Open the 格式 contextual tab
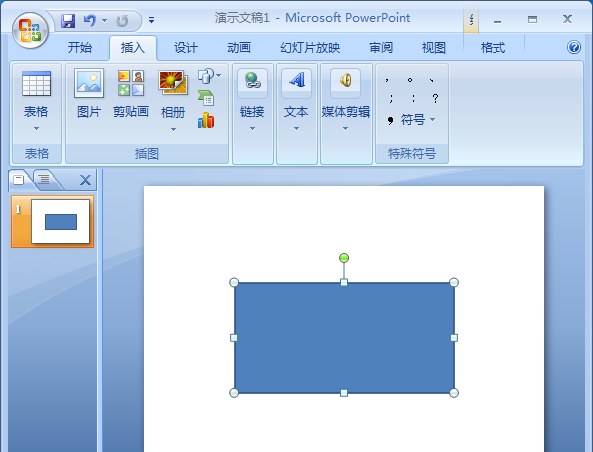Image resolution: width=593 pixels, height=452 pixels. tap(493, 48)
